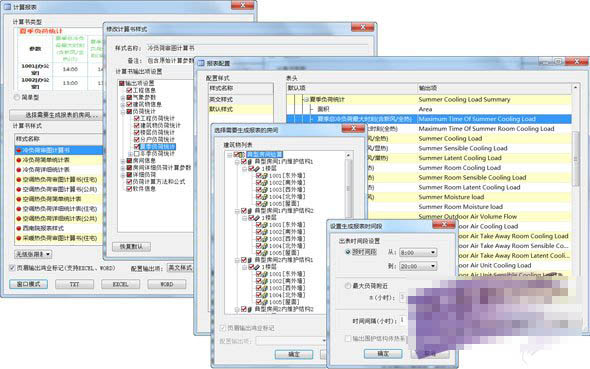Click the 窗口模式 button
The height and width of the screenshot is (369, 590).
[29, 284]
